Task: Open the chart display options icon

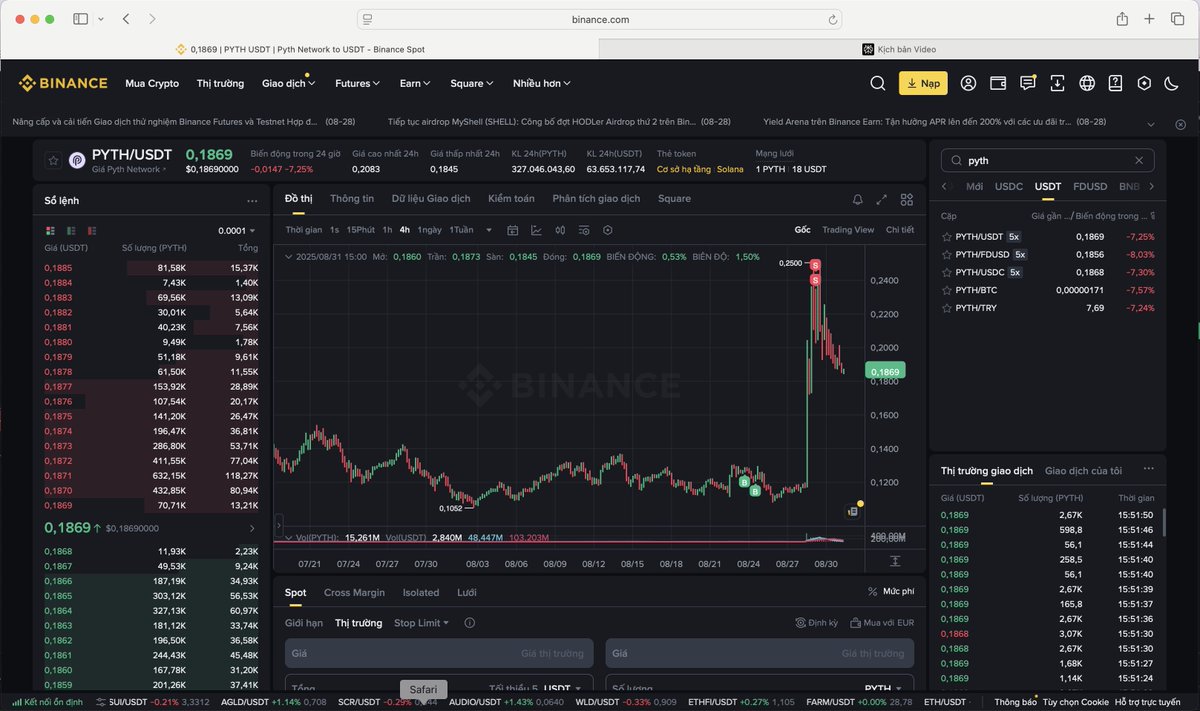Action: pyautogui.click(x=584, y=230)
